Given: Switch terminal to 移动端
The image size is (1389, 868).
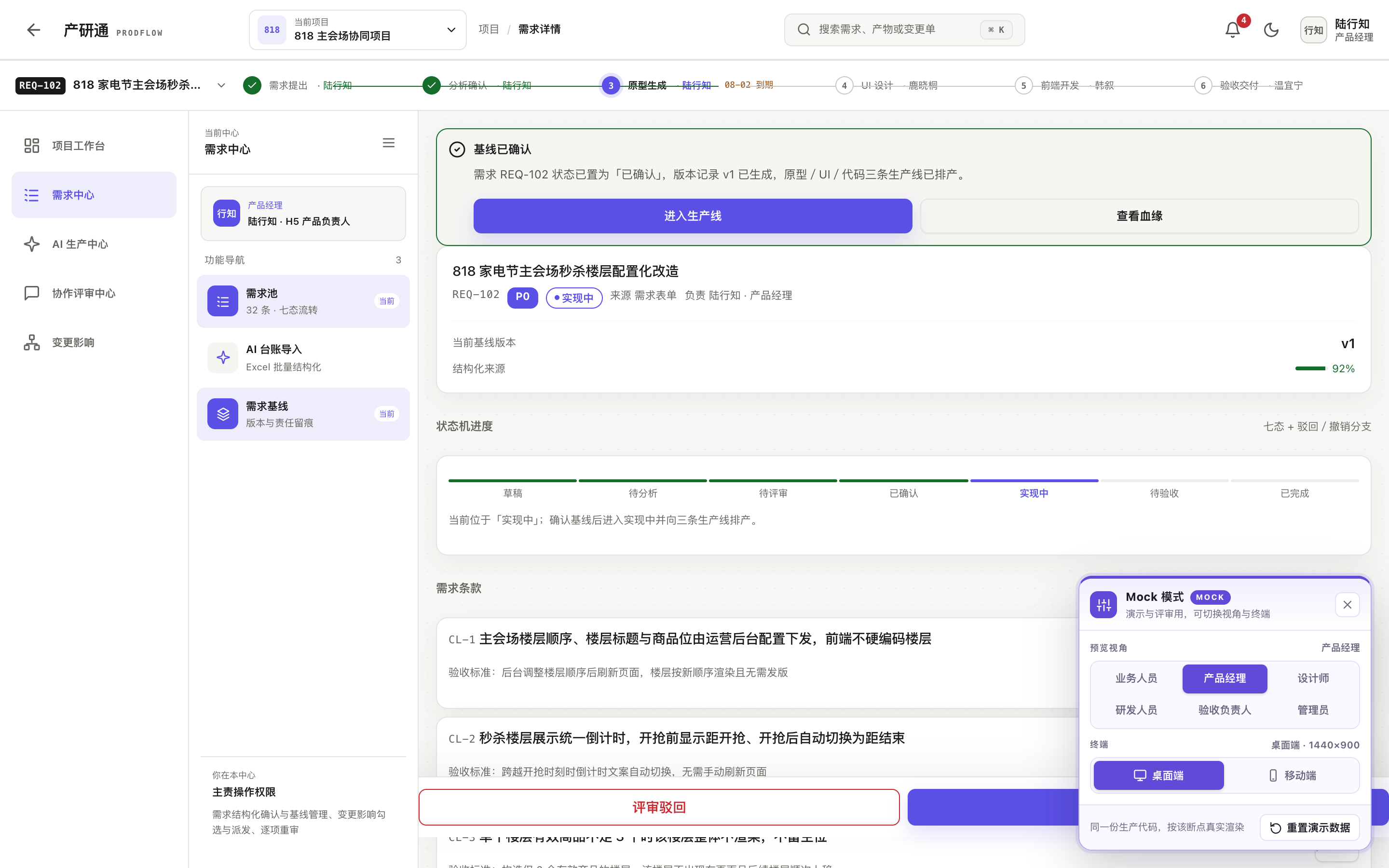Looking at the screenshot, I should pos(1292,775).
